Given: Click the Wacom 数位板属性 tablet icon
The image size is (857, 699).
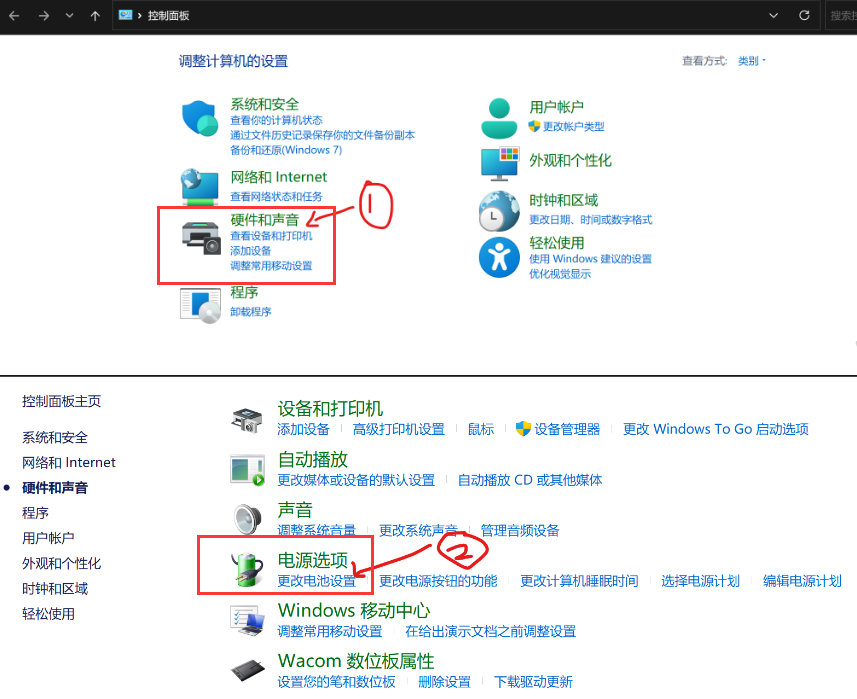Looking at the screenshot, I should [247, 668].
